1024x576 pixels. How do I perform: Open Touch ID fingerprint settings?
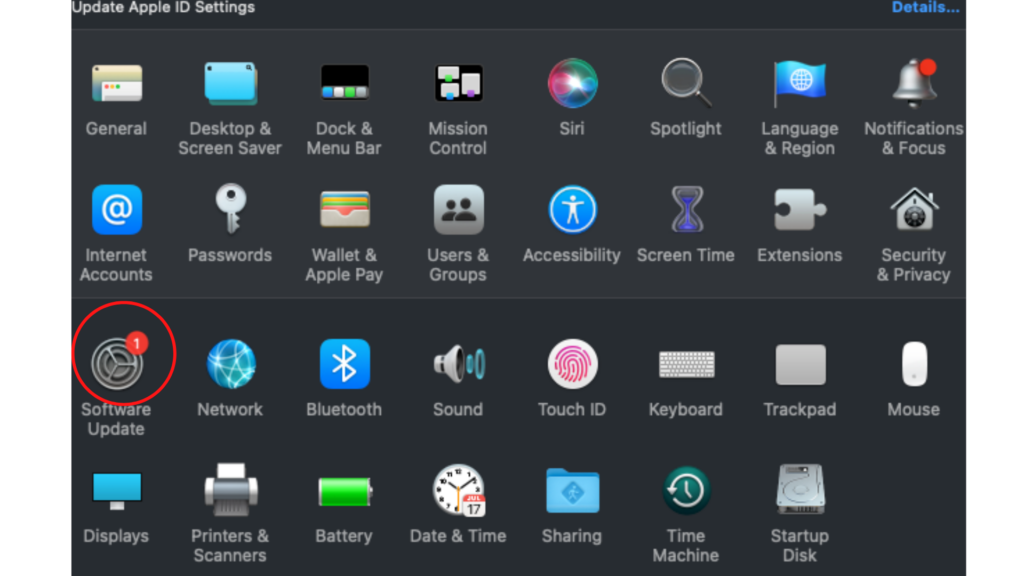tap(572, 364)
